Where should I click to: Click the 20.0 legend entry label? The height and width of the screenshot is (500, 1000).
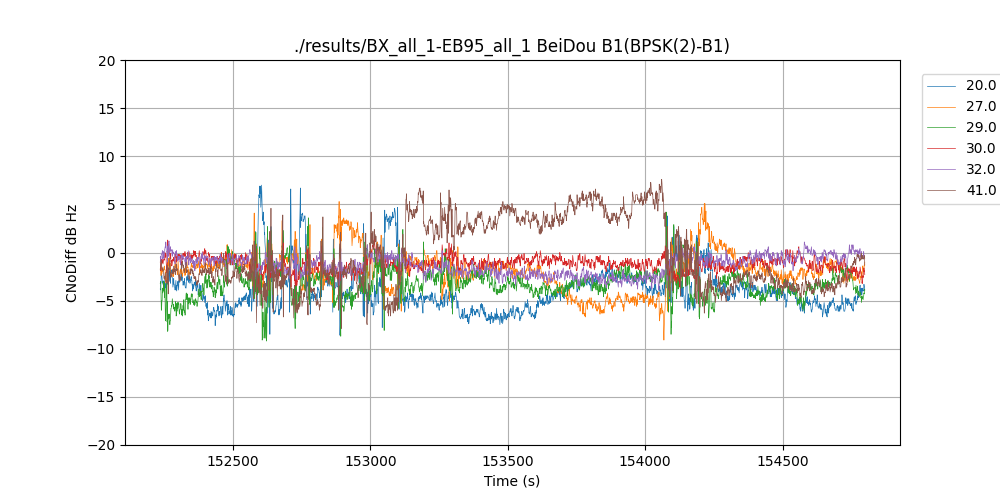point(980,85)
